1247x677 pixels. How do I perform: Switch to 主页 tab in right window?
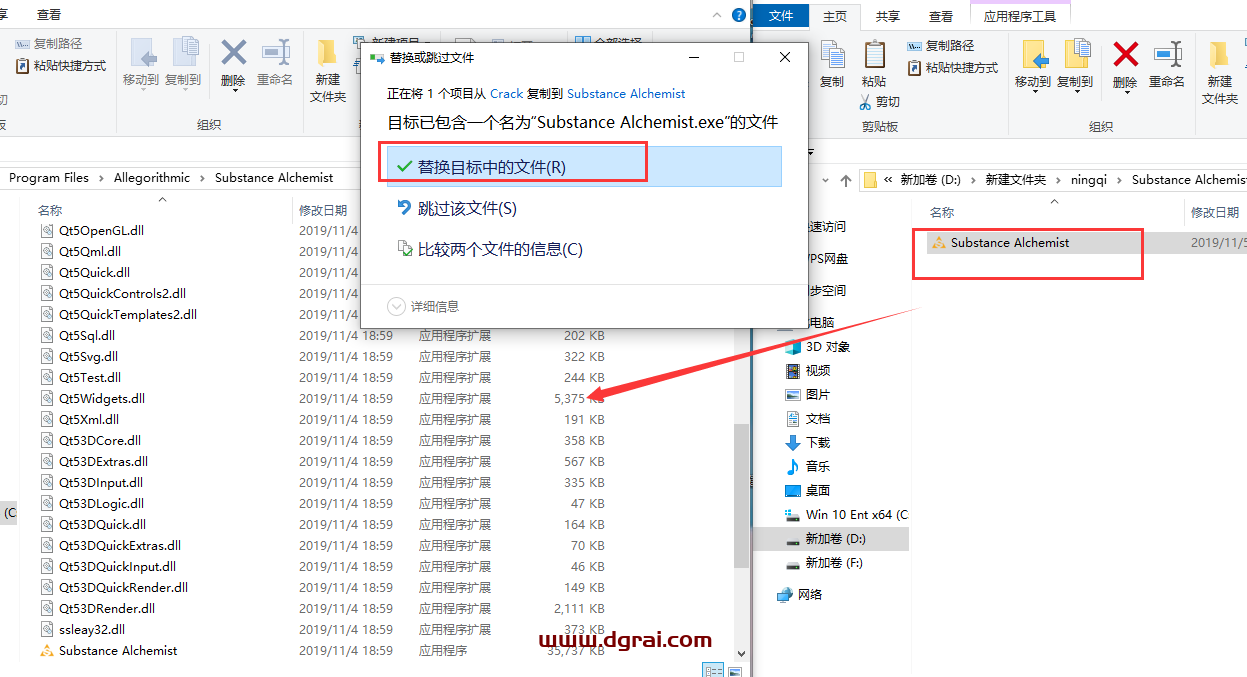coord(834,15)
